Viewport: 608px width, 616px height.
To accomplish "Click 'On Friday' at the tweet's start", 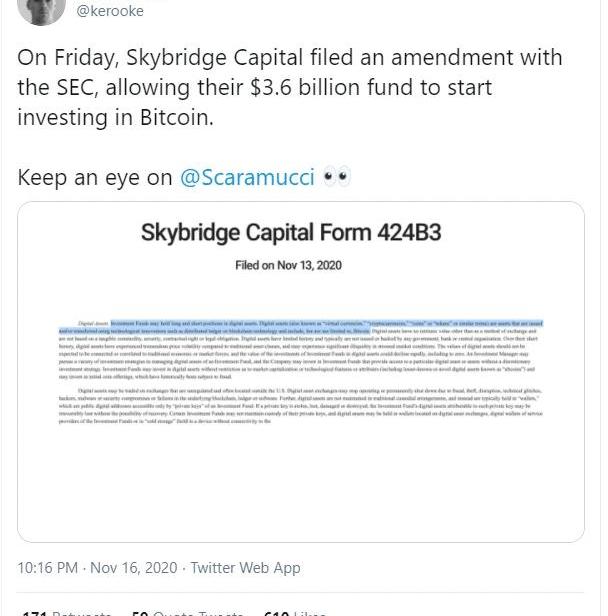I will 59,58.
